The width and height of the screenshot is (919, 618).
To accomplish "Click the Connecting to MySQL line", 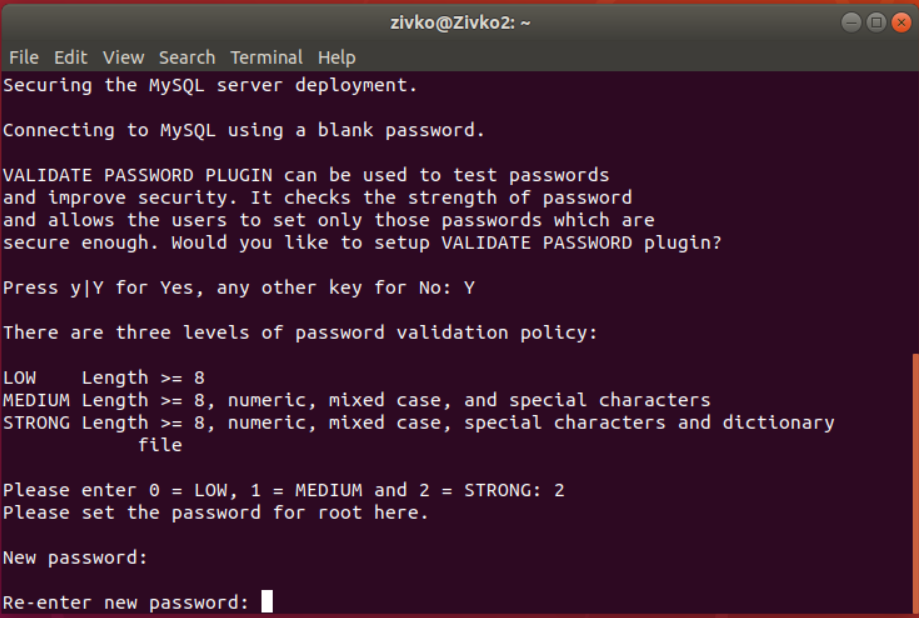I will coord(243,130).
